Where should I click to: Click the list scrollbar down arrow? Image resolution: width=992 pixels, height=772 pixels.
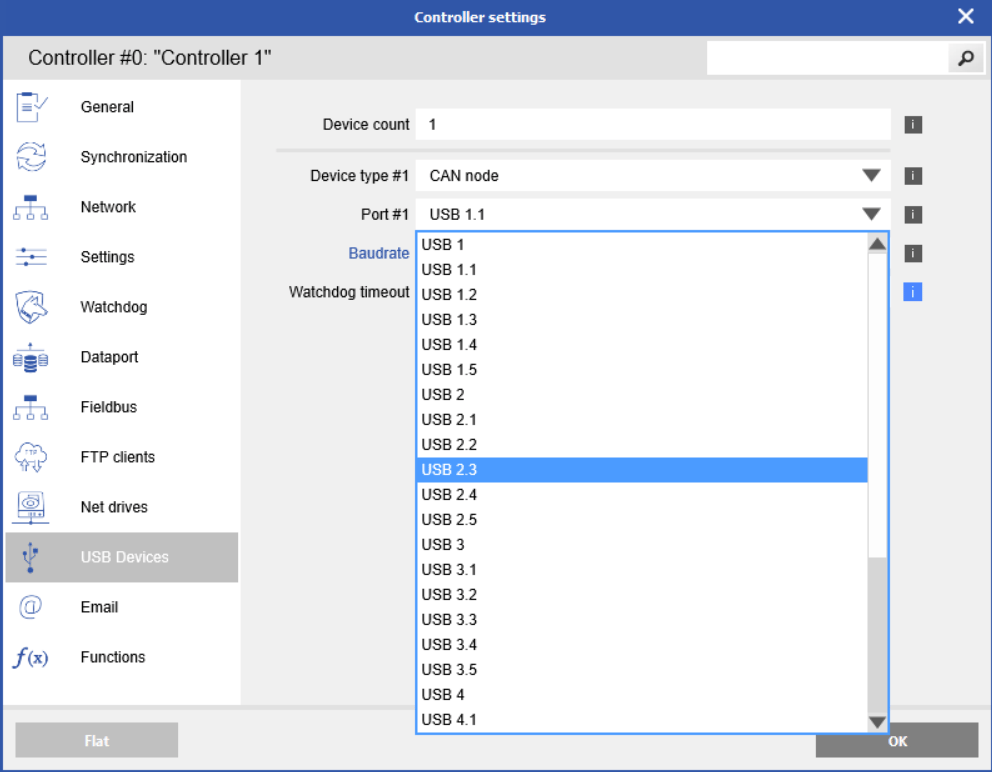(877, 722)
